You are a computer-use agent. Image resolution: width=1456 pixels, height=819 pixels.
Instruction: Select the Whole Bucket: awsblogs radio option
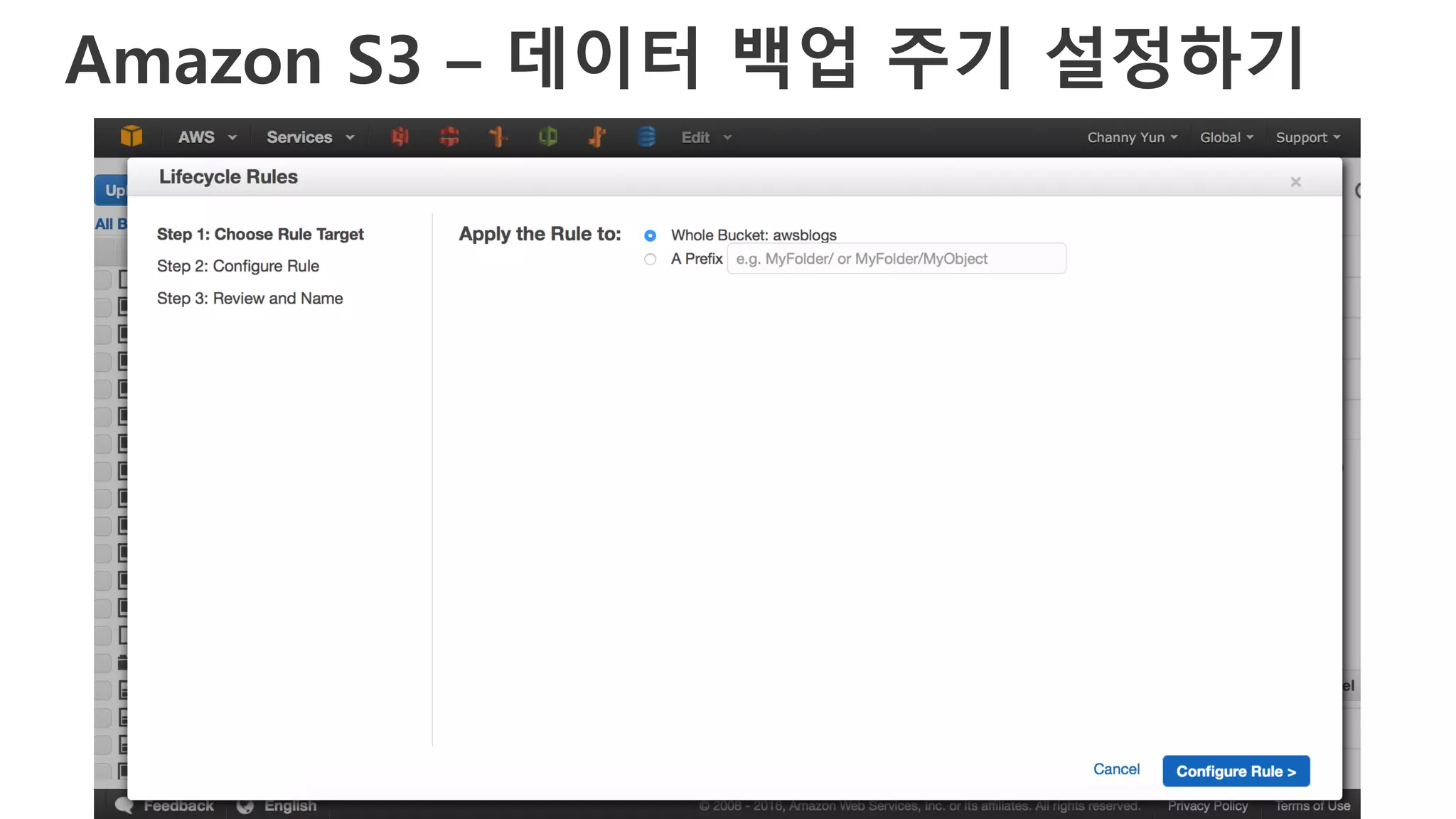(x=650, y=235)
